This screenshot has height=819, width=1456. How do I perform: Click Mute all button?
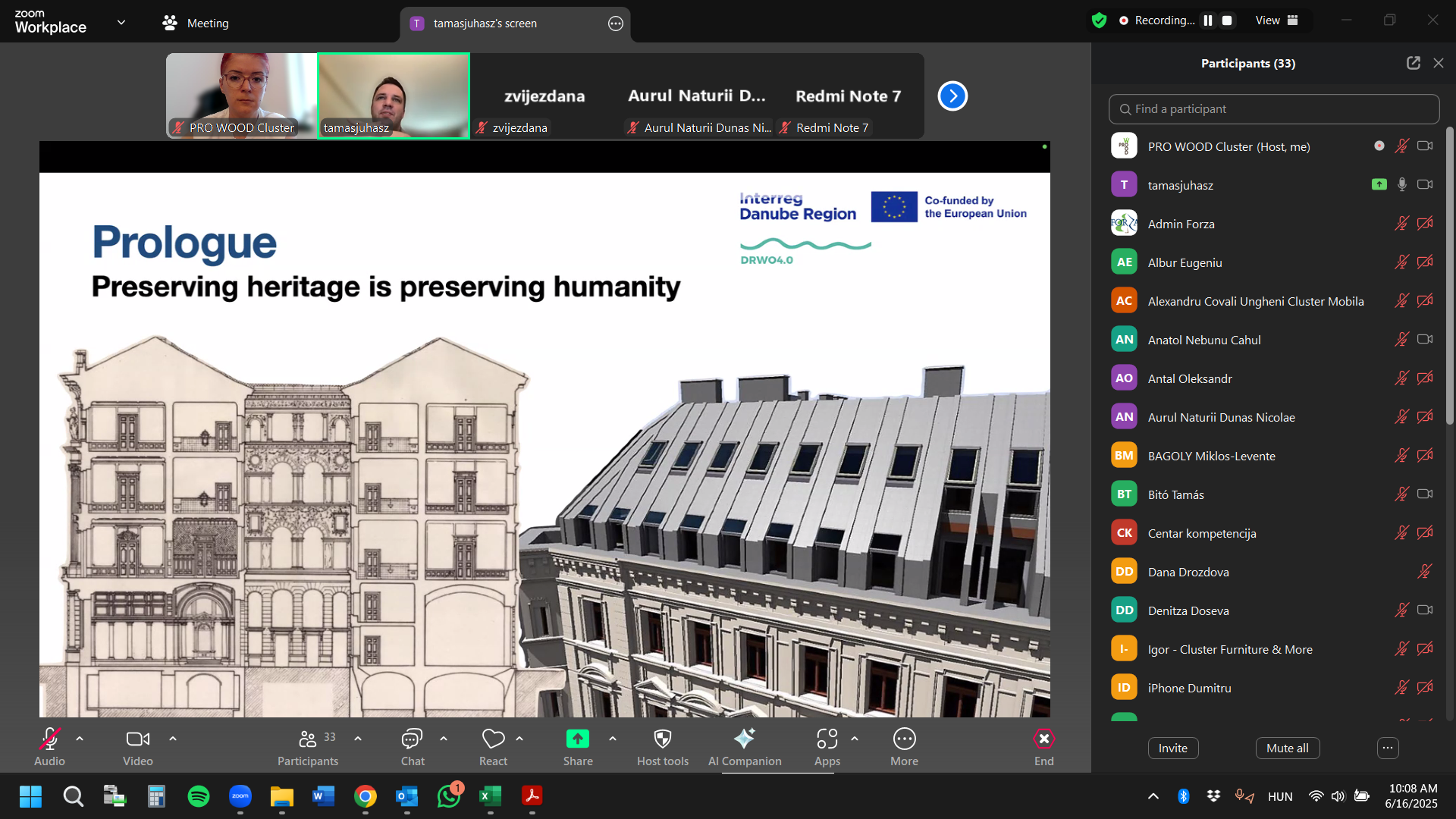1288,748
